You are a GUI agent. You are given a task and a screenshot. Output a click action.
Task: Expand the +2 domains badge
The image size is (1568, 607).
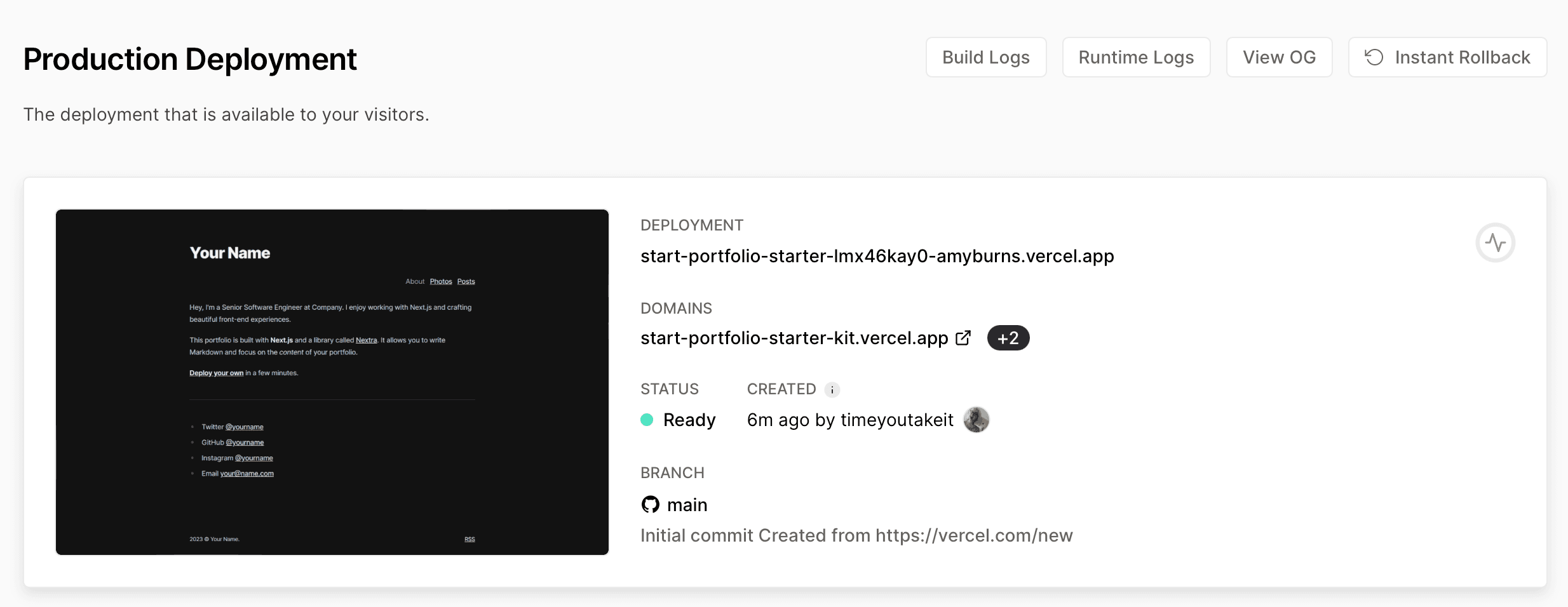[1008, 338]
